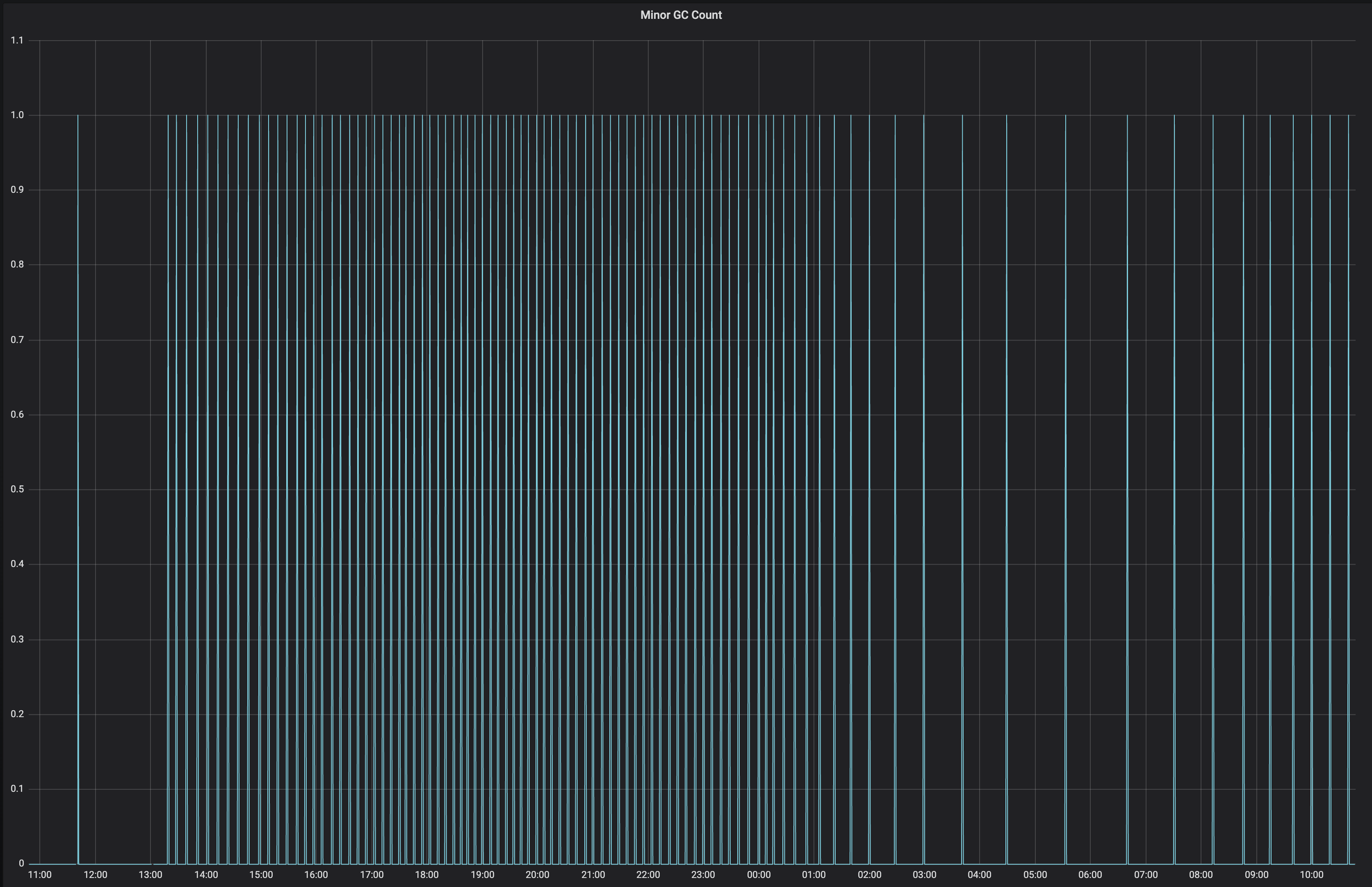
Task: Click the 23:00 time axis label
Action: [703, 875]
